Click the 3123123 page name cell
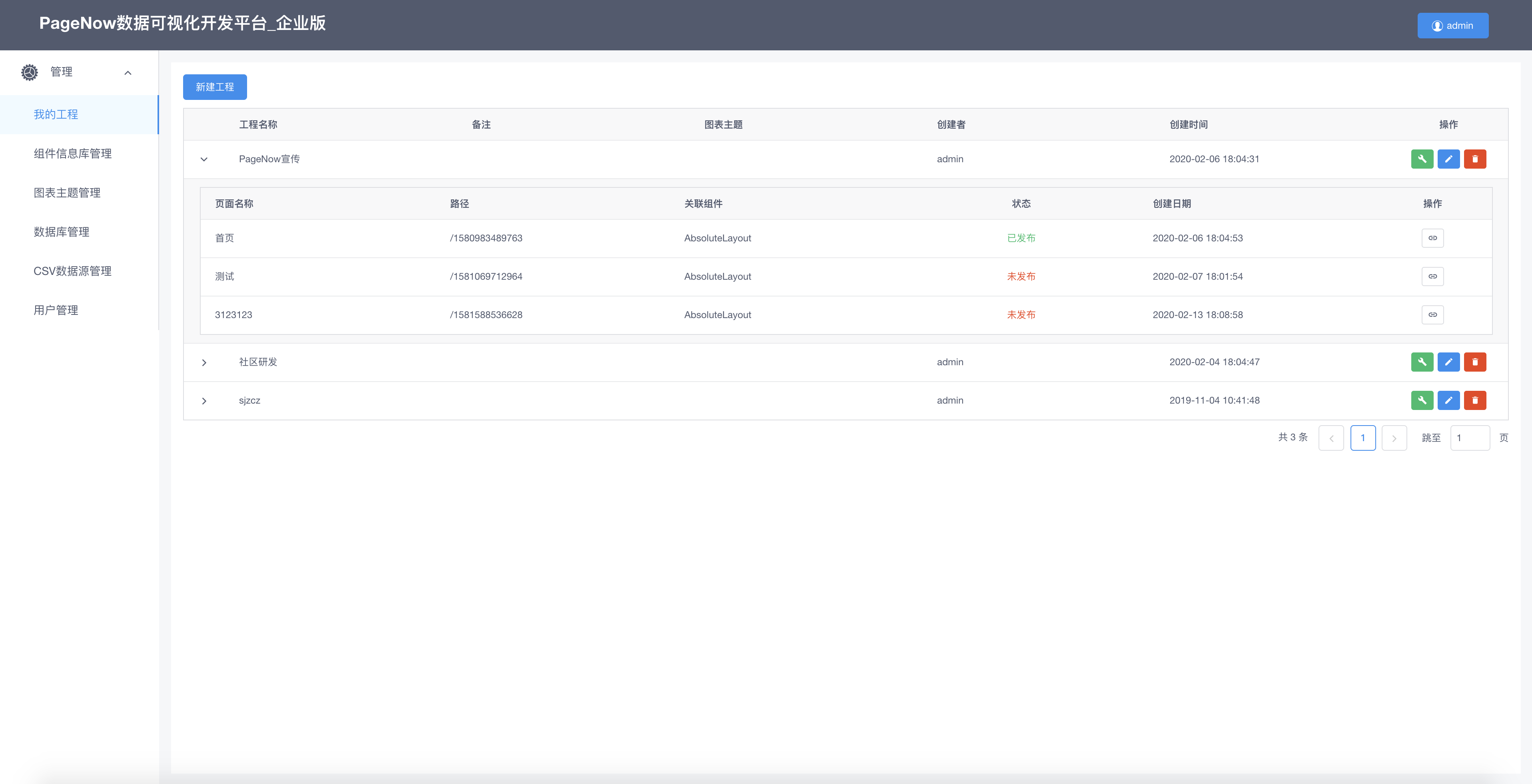This screenshot has height=784, width=1532. [x=233, y=314]
